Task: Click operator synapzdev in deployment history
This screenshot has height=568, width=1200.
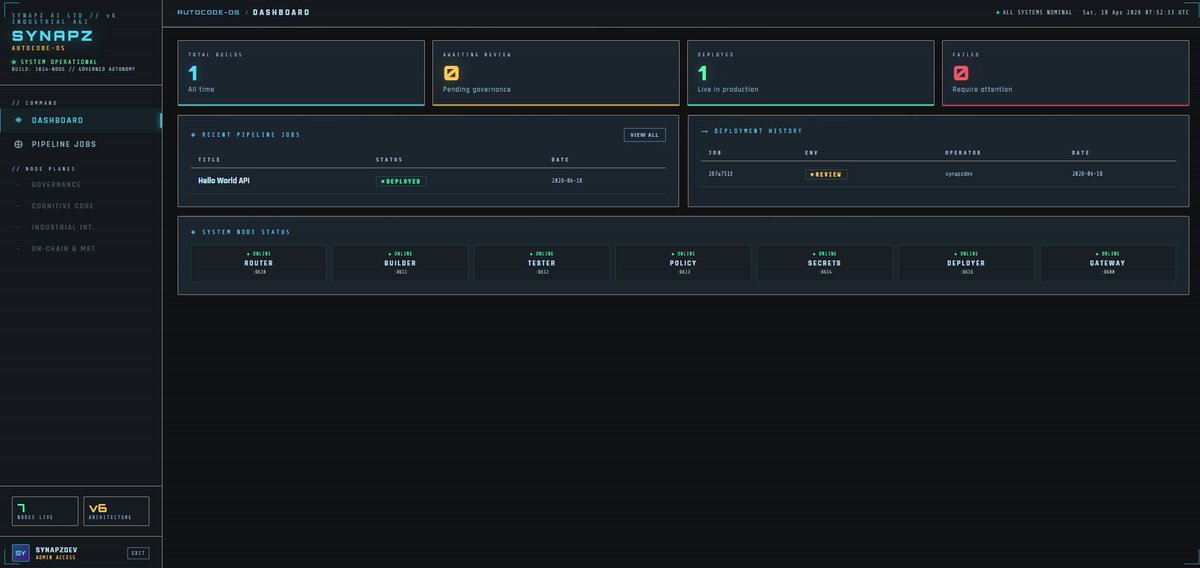Action: tap(959, 174)
